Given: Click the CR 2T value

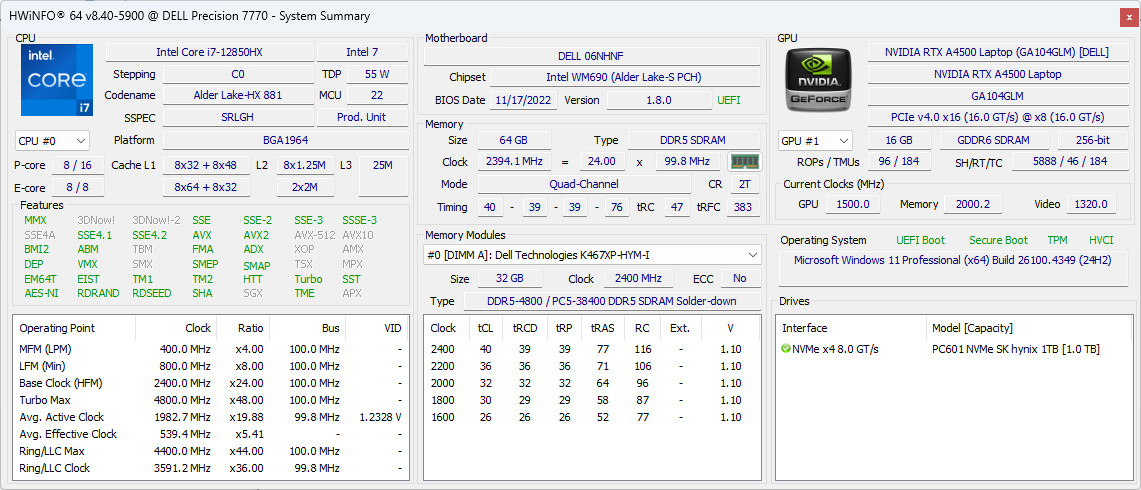Looking at the screenshot, I should pos(744,184).
